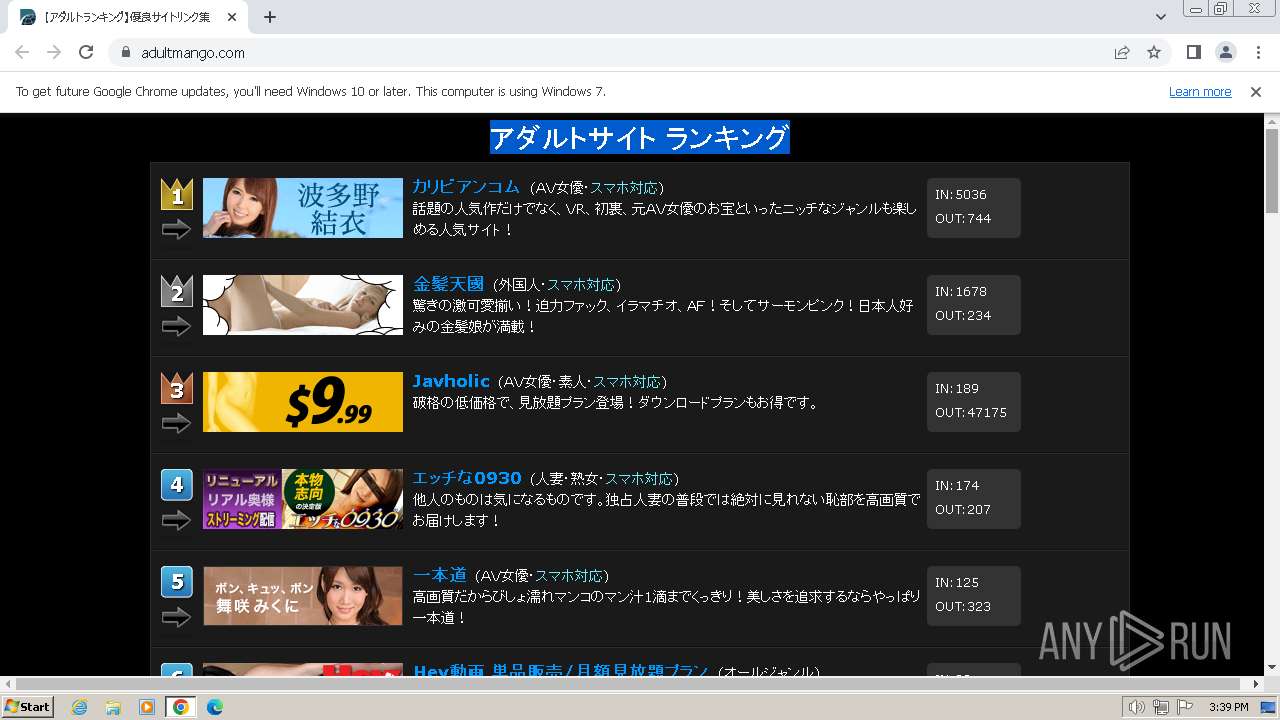Click the browser Forward arrow
The image size is (1280, 720).
point(54,53)
